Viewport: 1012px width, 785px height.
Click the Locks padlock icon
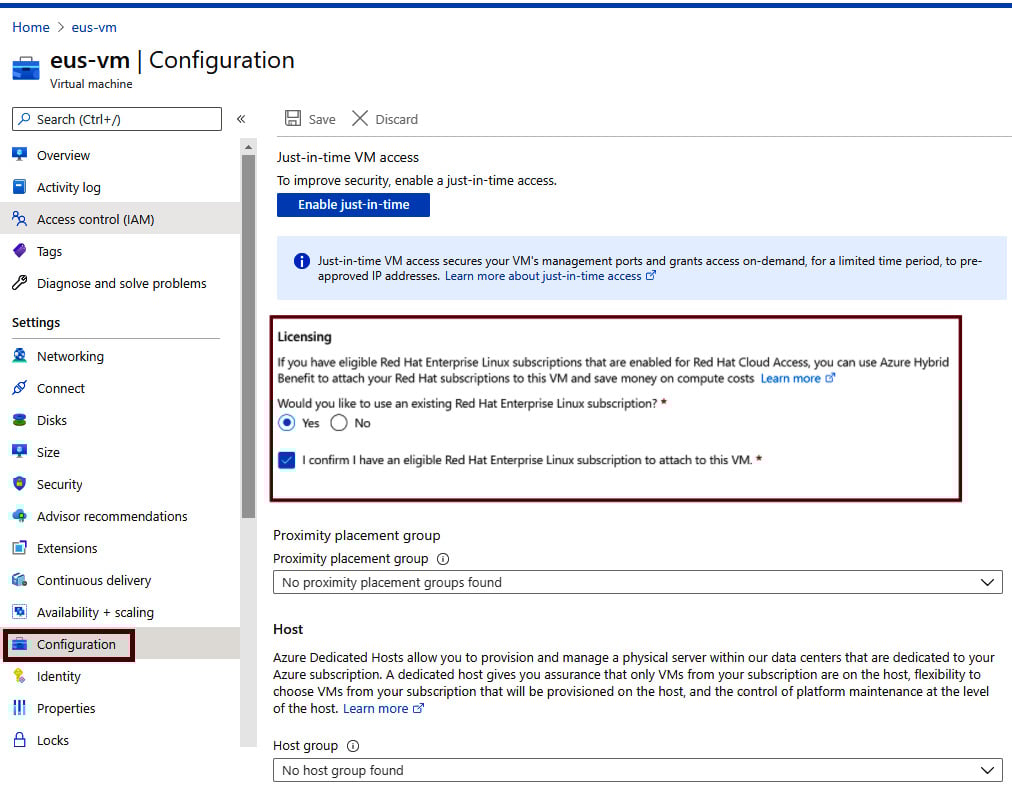pyautogui.click(x=19, y=740)
